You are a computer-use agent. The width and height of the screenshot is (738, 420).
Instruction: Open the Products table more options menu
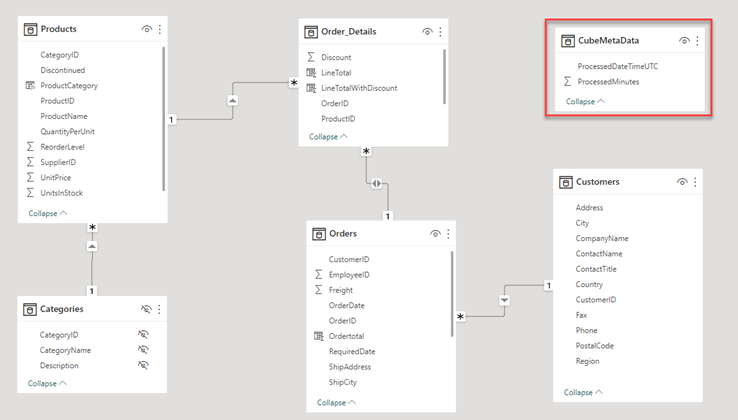point(160,29)
